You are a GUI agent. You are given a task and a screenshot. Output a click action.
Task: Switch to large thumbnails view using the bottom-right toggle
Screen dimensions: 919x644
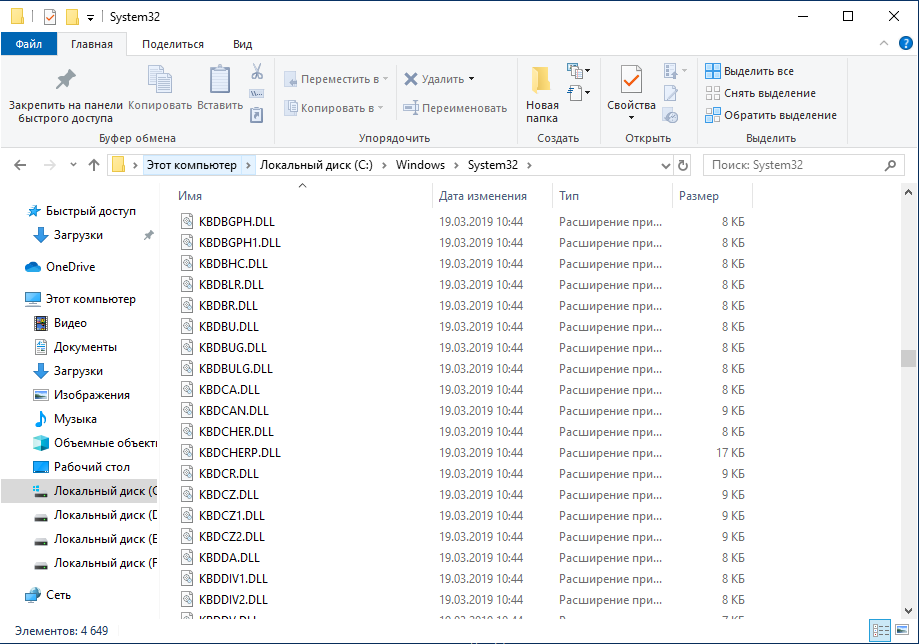902,631
